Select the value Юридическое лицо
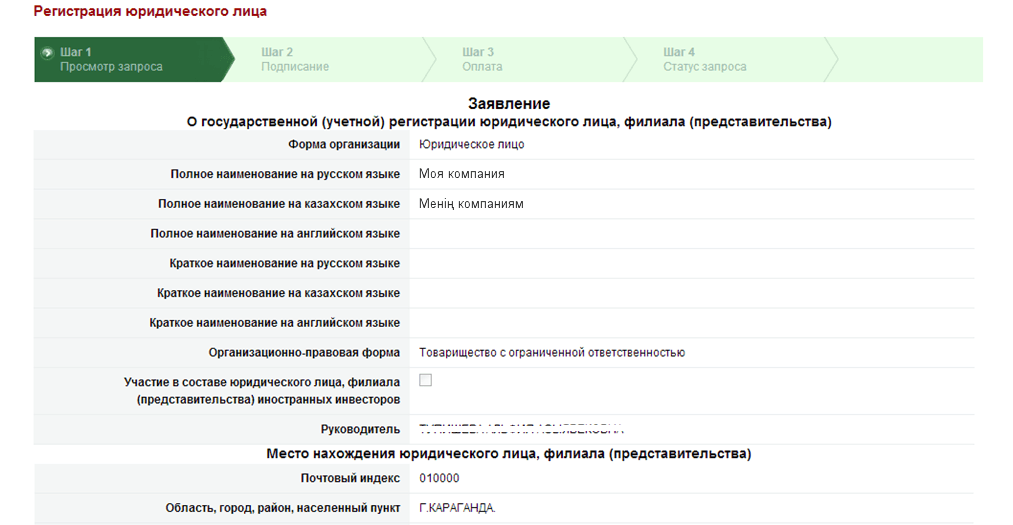This screenshot has height=525, width=1013. [472, 145]
